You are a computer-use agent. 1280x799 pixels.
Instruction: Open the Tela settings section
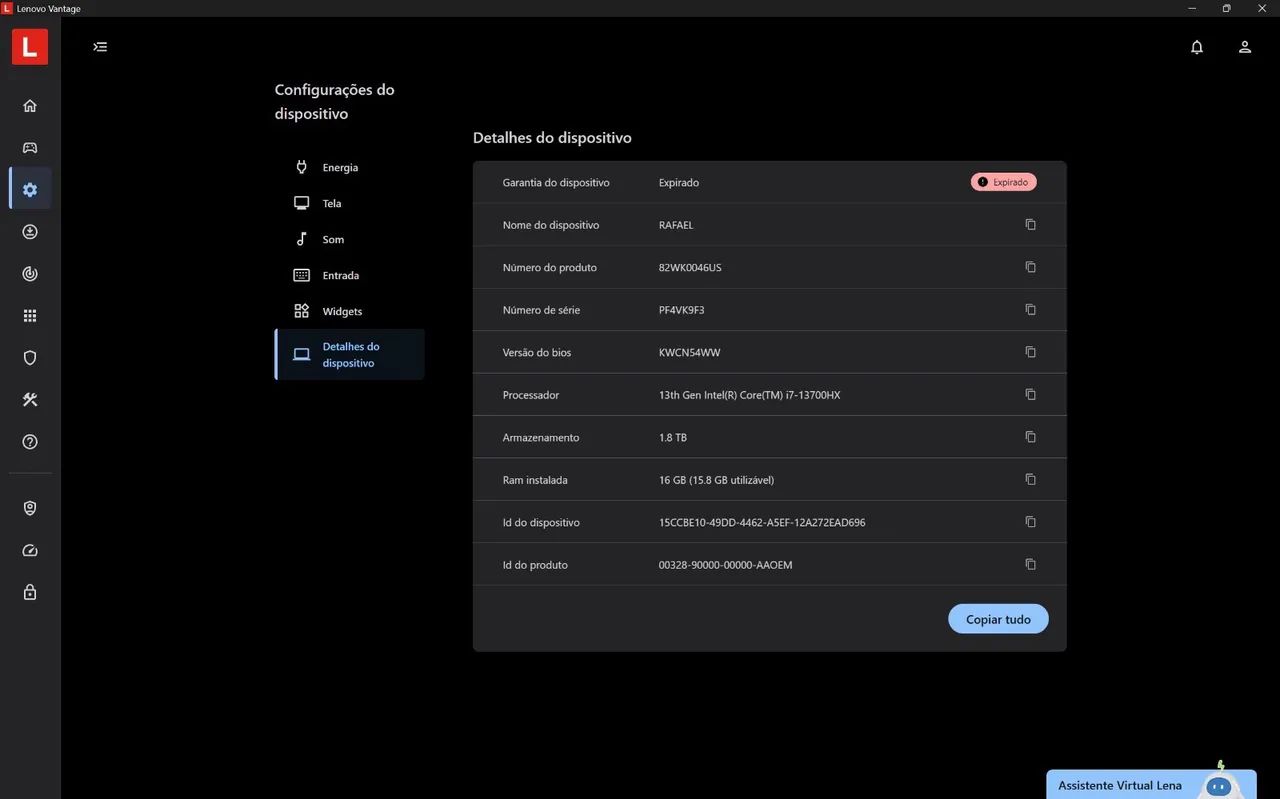(x=349, y=204)
